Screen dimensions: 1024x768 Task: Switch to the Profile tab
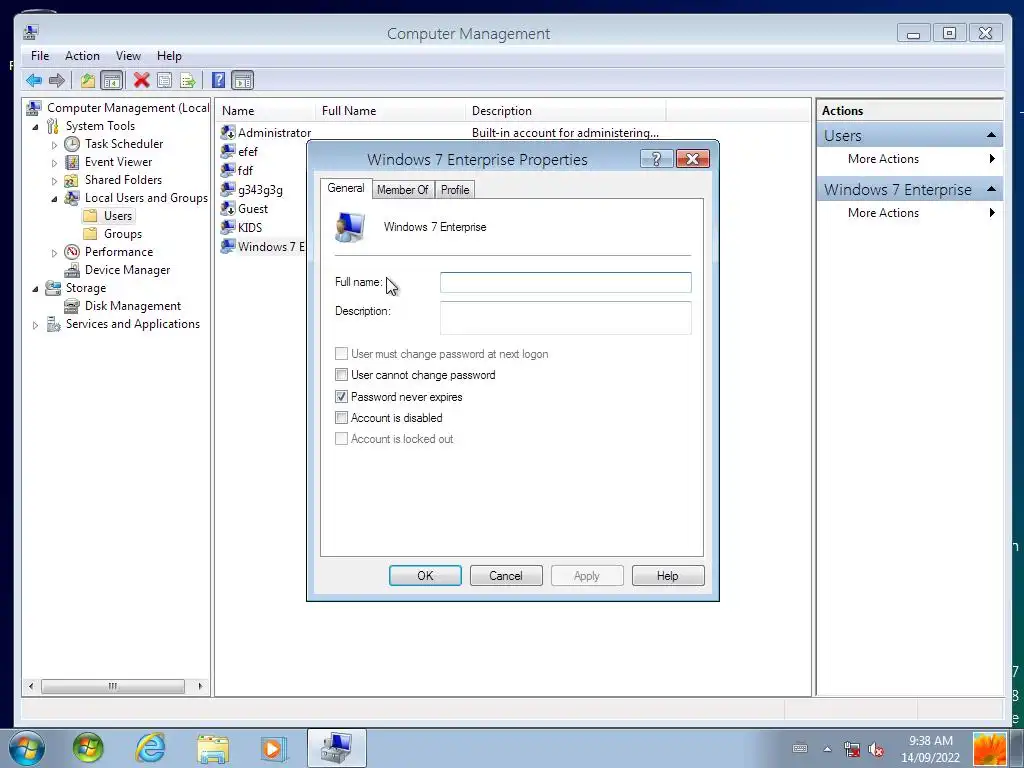pyautogui.click(x=455, y=190)
